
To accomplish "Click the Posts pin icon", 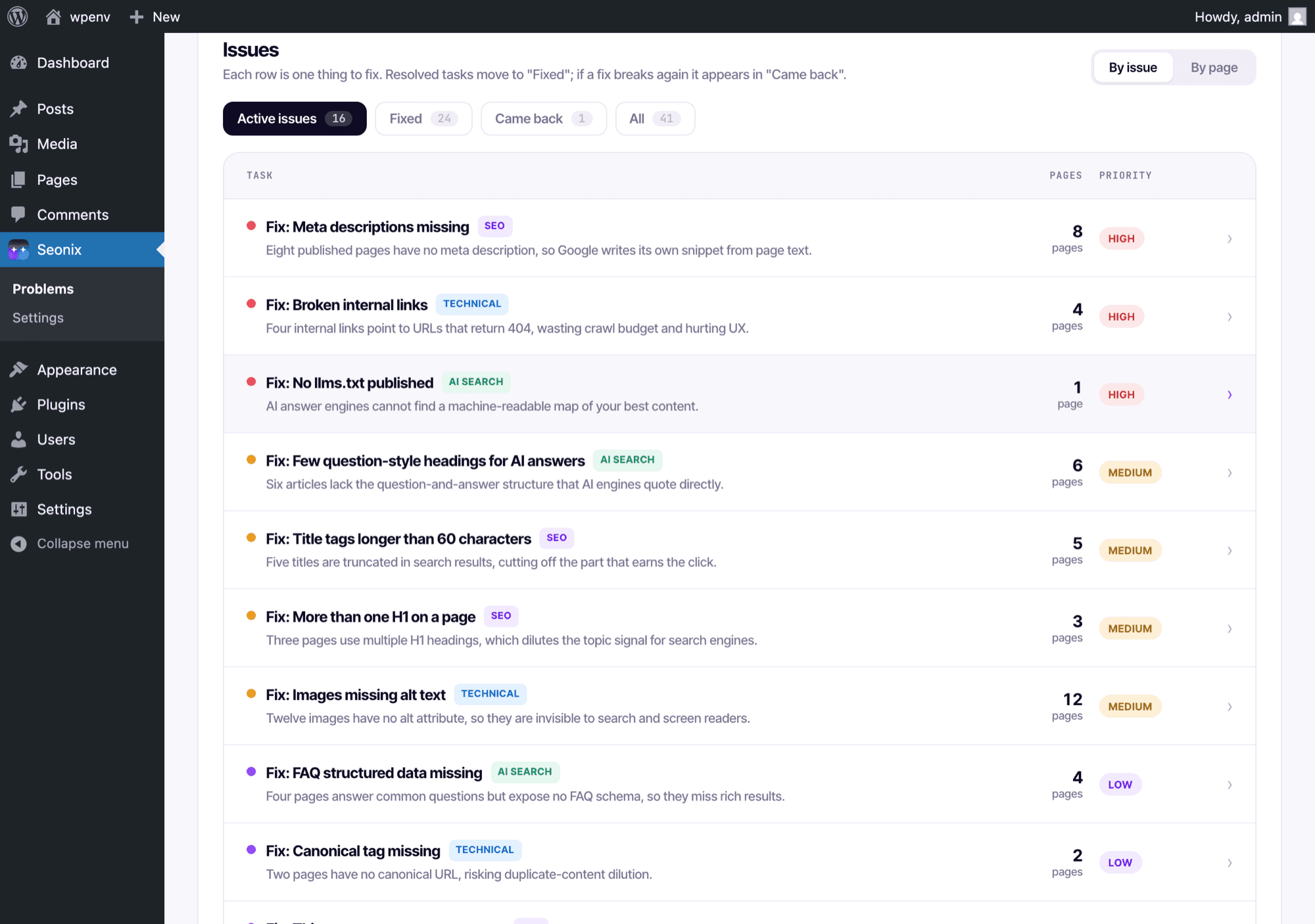I will (x=19, y=108).
